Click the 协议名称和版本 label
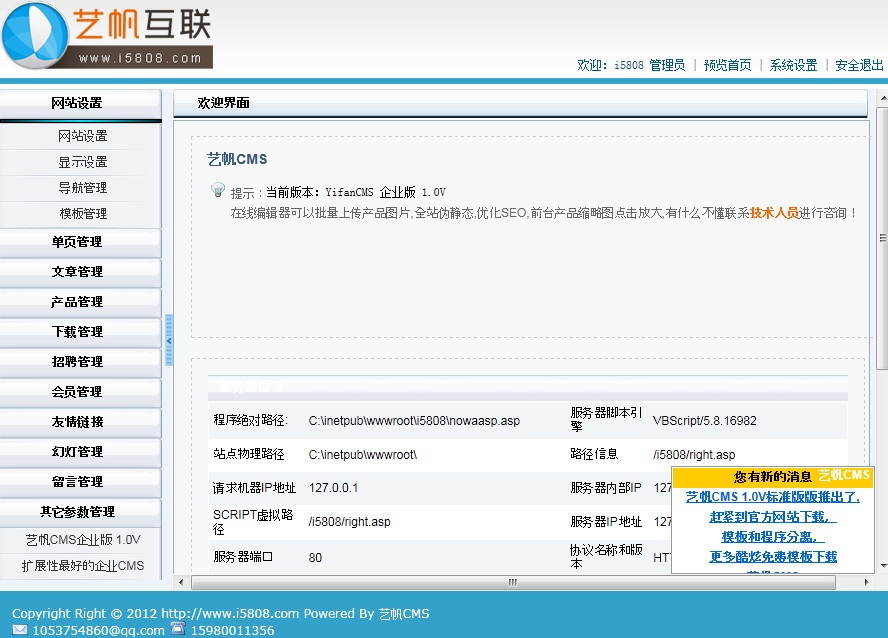This screenshot has width=888, height=638. [605, 556]
